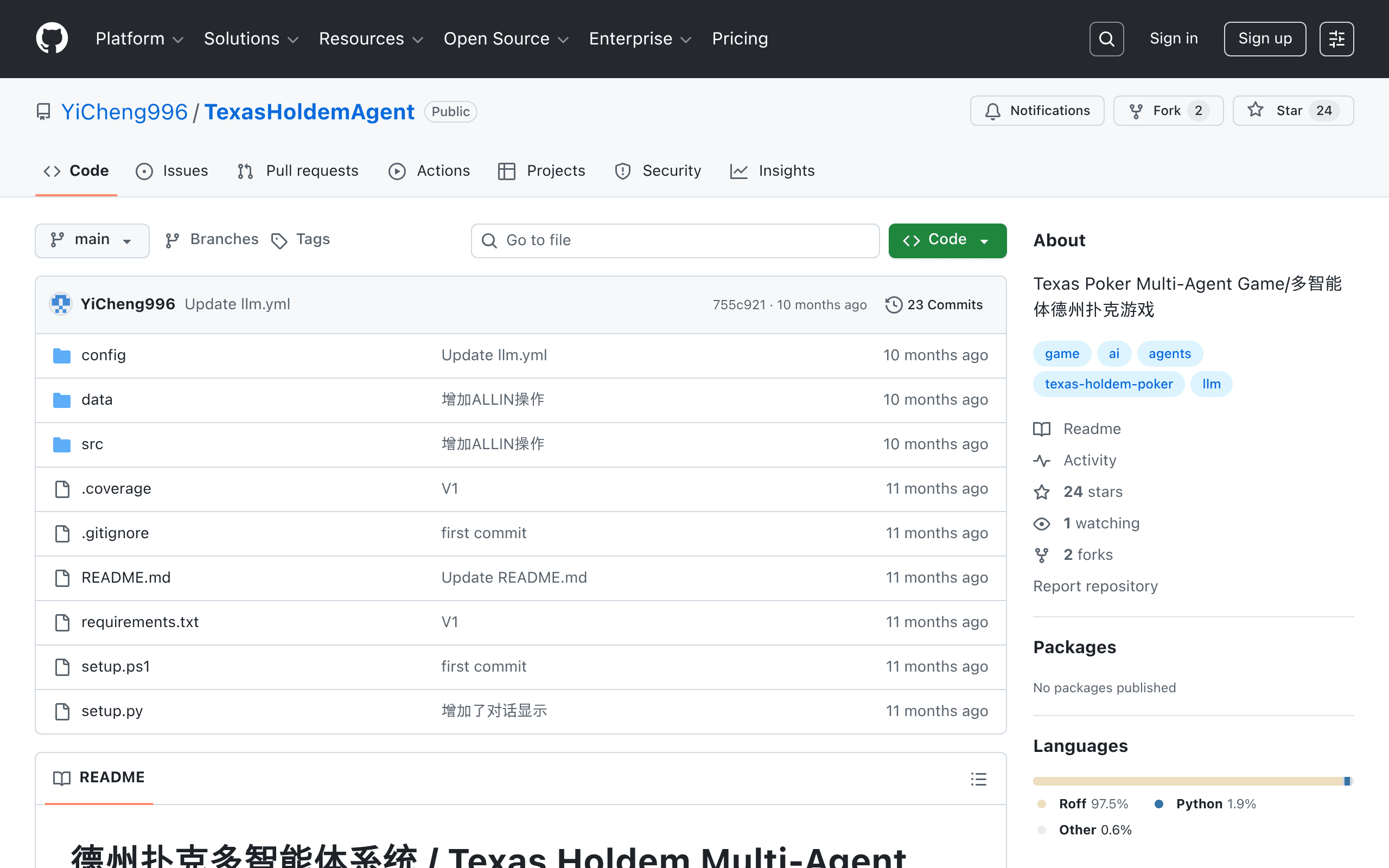This screenshot has width=1389, height=868.
Task: Click the texas-holdem-poker topic tag
Action: (x=1108, y=384)
